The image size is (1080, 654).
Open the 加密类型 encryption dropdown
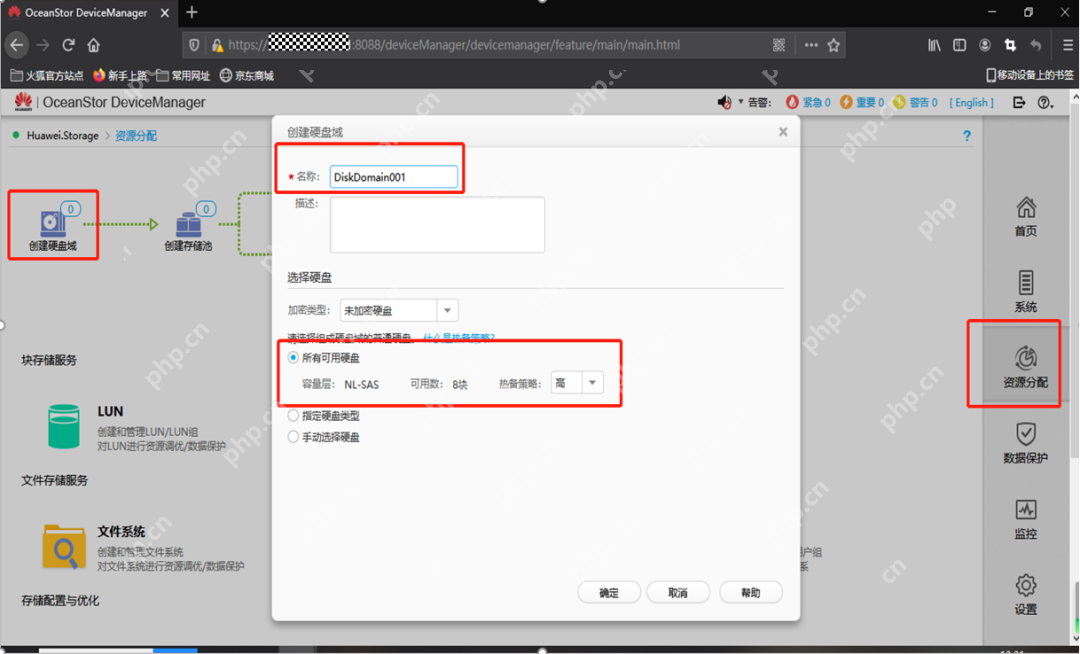click(446, 310)
